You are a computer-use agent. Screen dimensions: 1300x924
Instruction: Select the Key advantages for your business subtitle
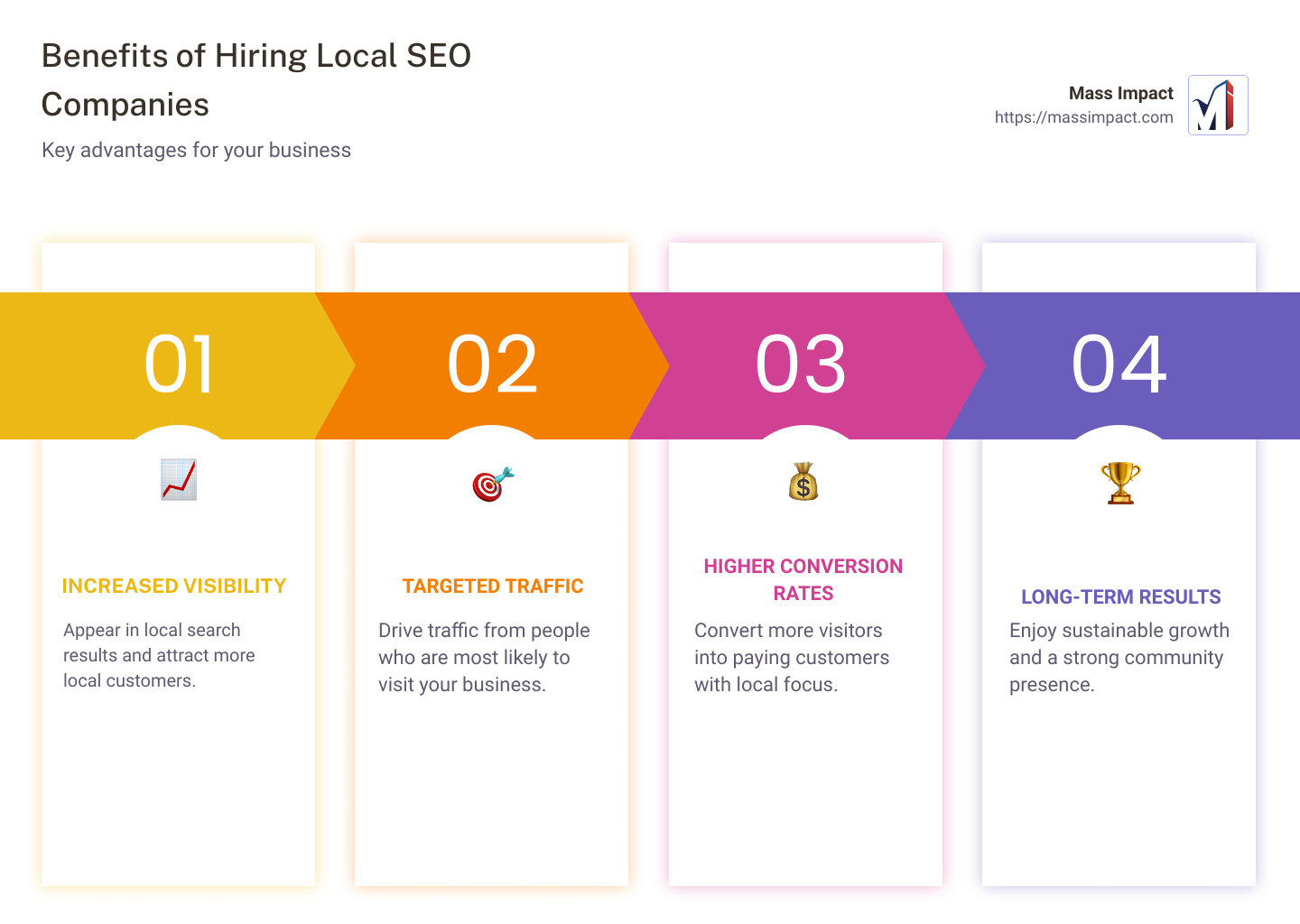[x=195, y=150]
